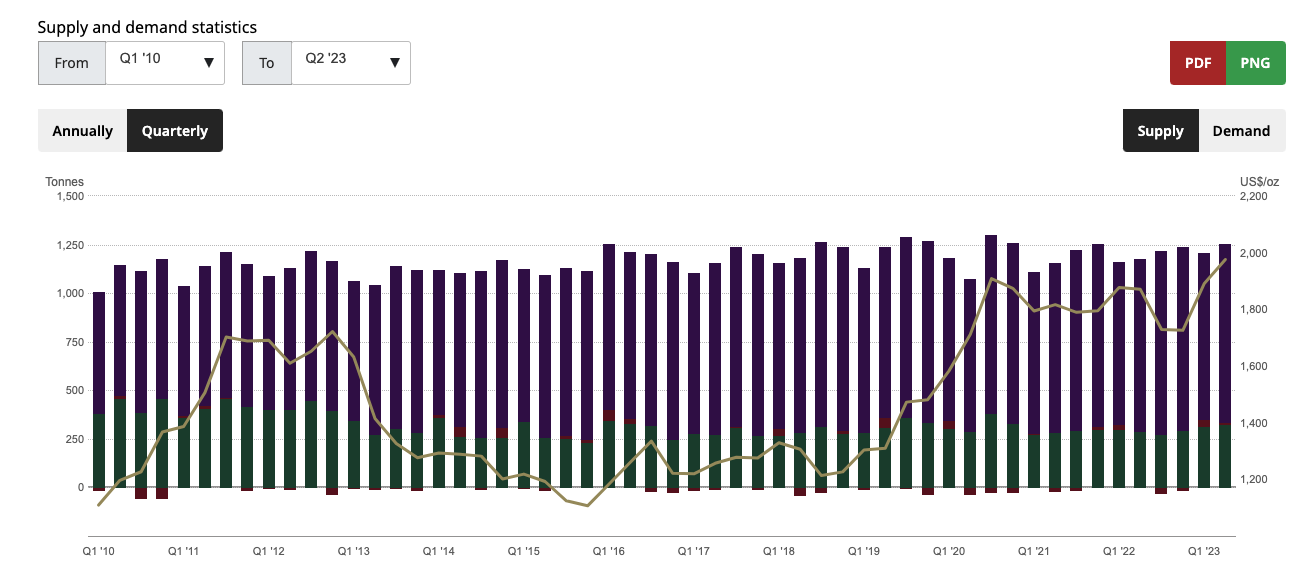Switch to Annually view
Viewport: 1306px width, 585px height.
tap(81, 130)
